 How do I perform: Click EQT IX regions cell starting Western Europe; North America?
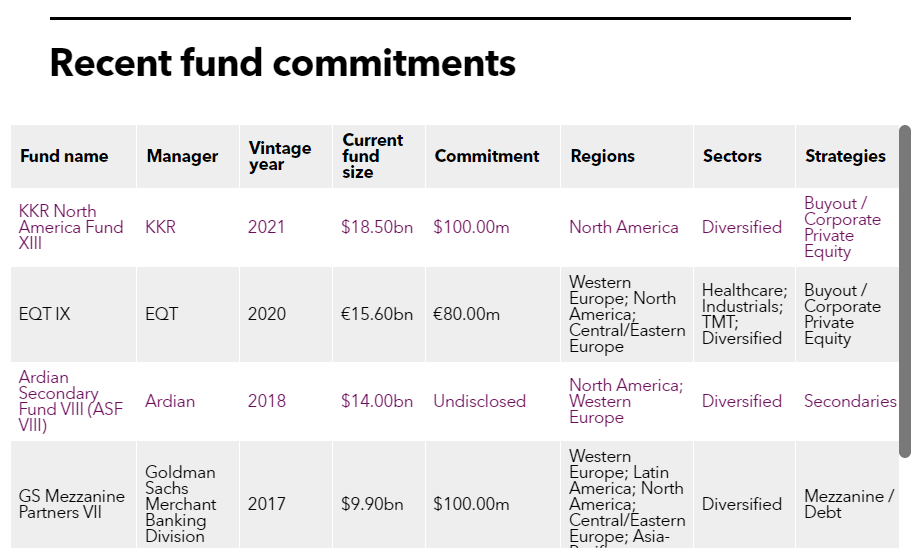[627, 314]
